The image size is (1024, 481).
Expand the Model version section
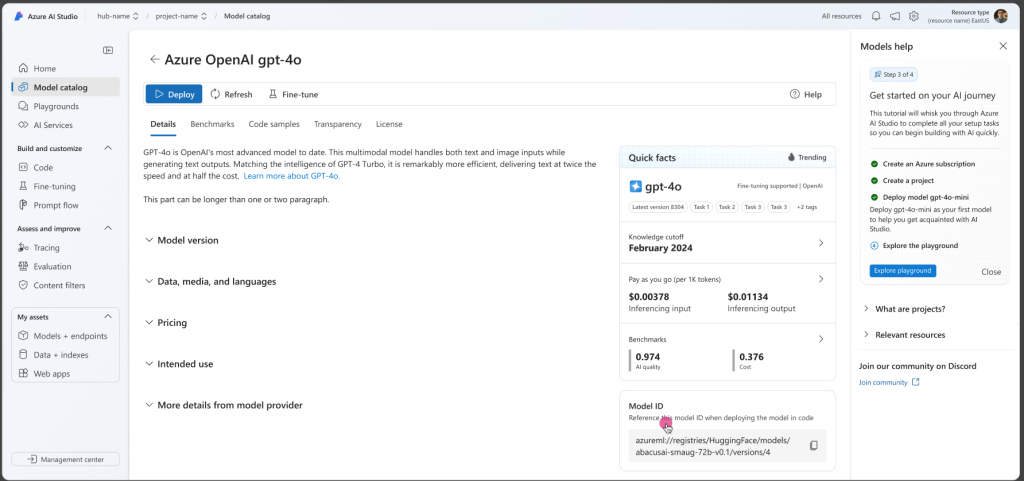pyautogui.click(x=182, y=240)
